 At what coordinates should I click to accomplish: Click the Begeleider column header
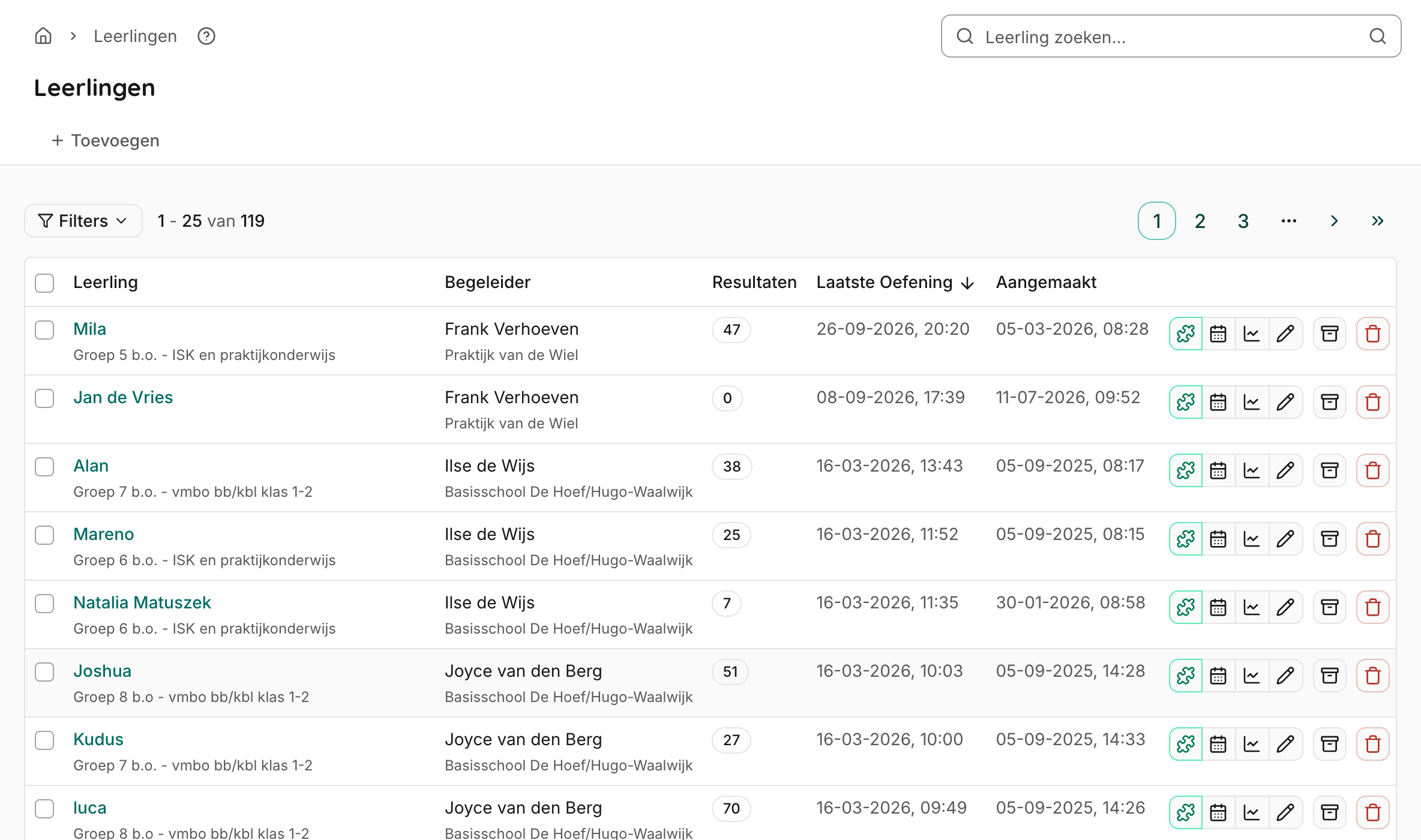click(487, 282)
